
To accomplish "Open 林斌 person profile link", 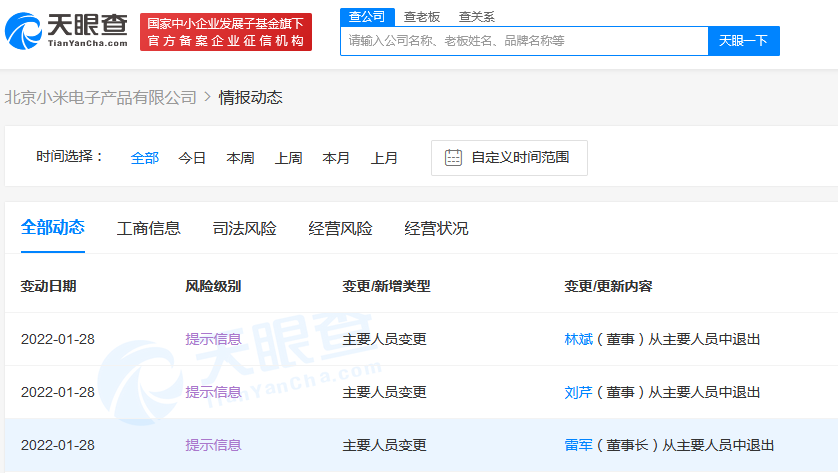I will [579, 339].
